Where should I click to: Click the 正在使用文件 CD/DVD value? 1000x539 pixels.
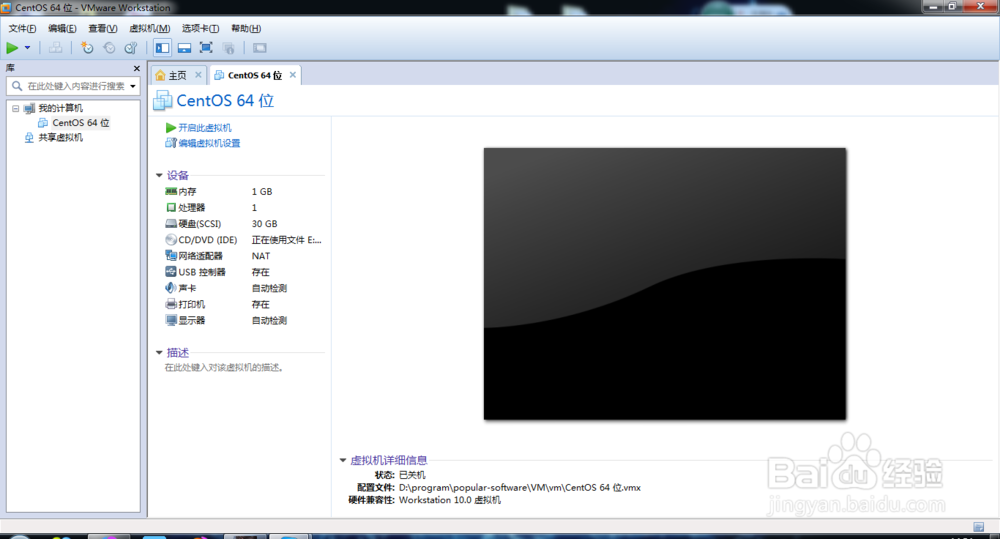[286, 240]
